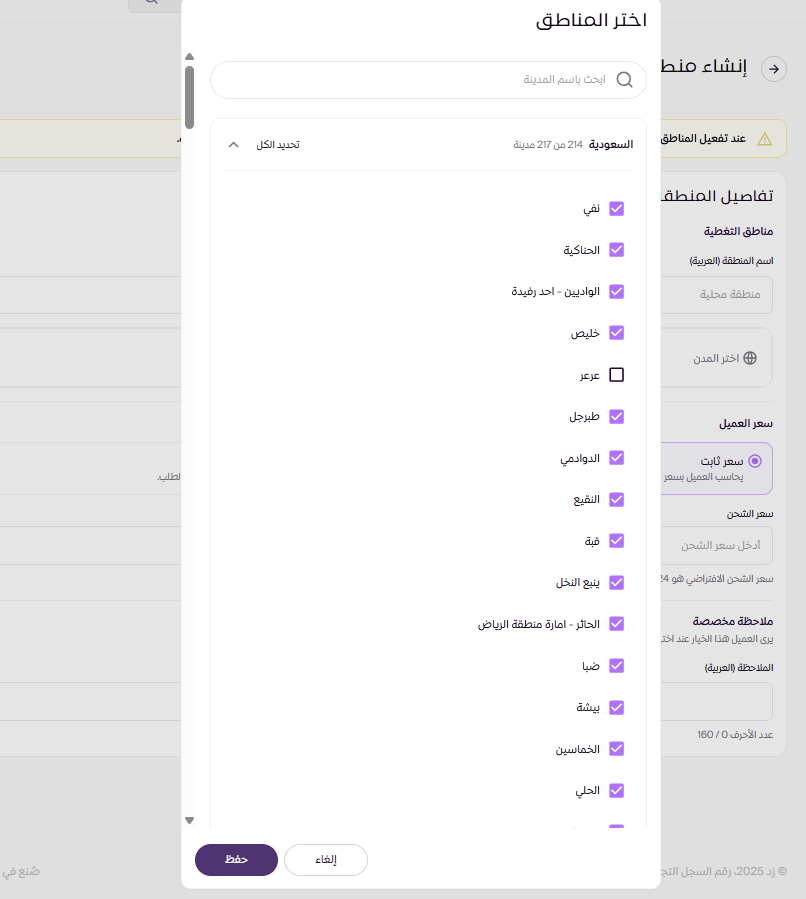Toggle the ينبع النخل checkbox
This screenshot has height=899, width=806.
point(617,582)
